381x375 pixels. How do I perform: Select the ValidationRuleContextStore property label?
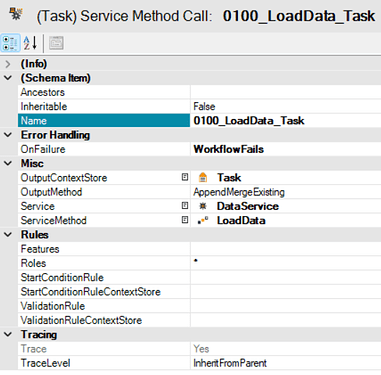click(x=81, y=320)
